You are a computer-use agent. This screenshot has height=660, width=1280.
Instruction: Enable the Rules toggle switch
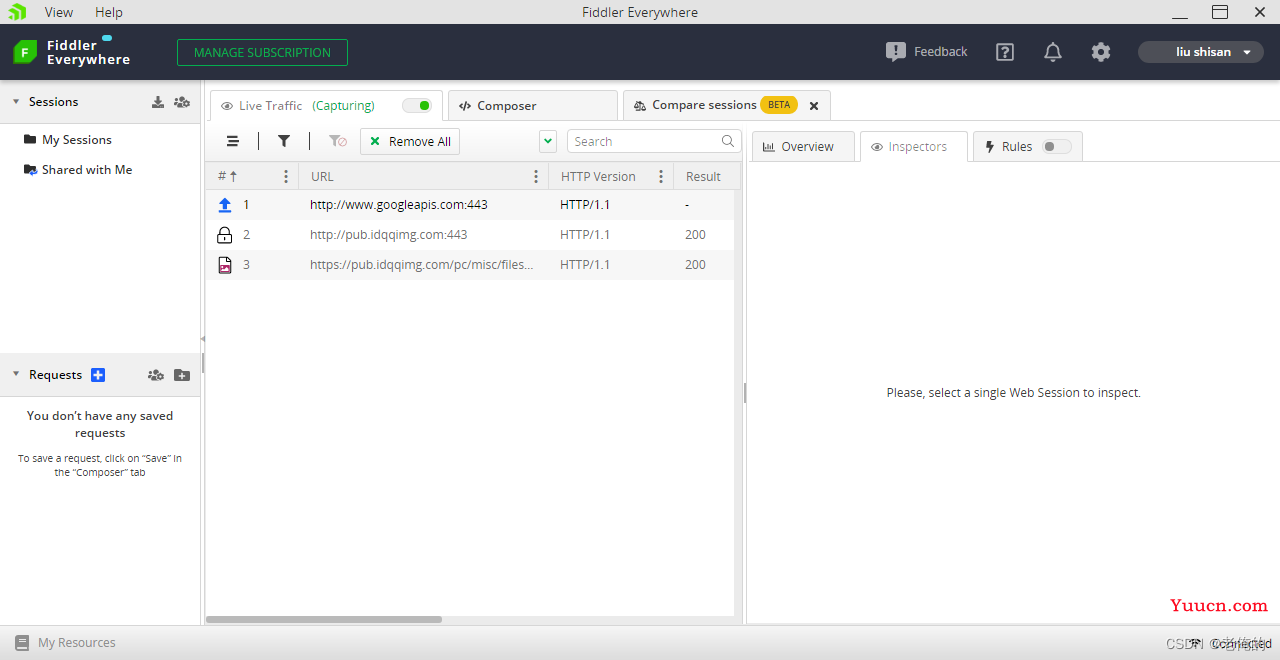[1056, 147]
